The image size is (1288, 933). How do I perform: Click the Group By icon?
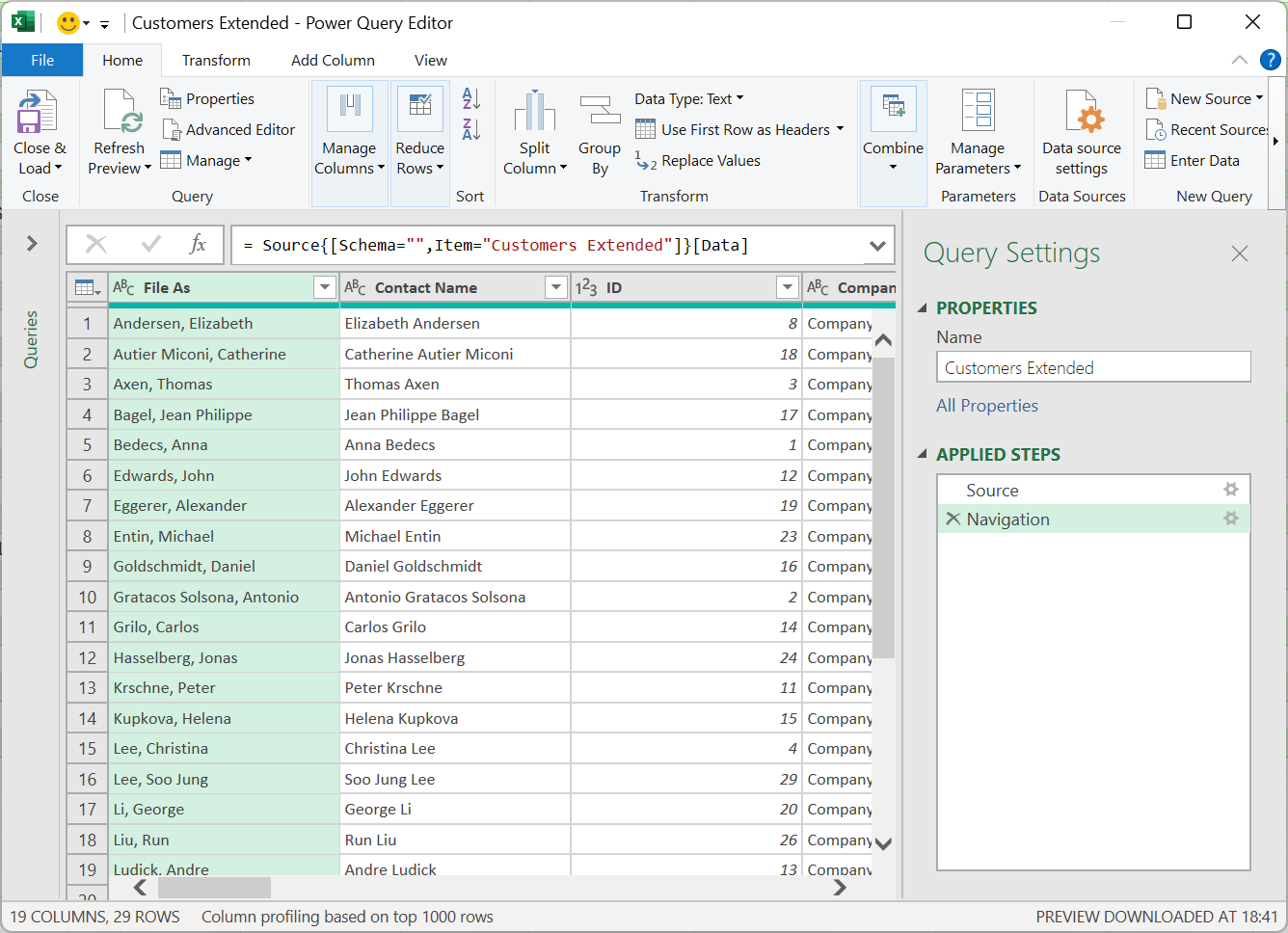pyautogui.click(x=600, y=113)
